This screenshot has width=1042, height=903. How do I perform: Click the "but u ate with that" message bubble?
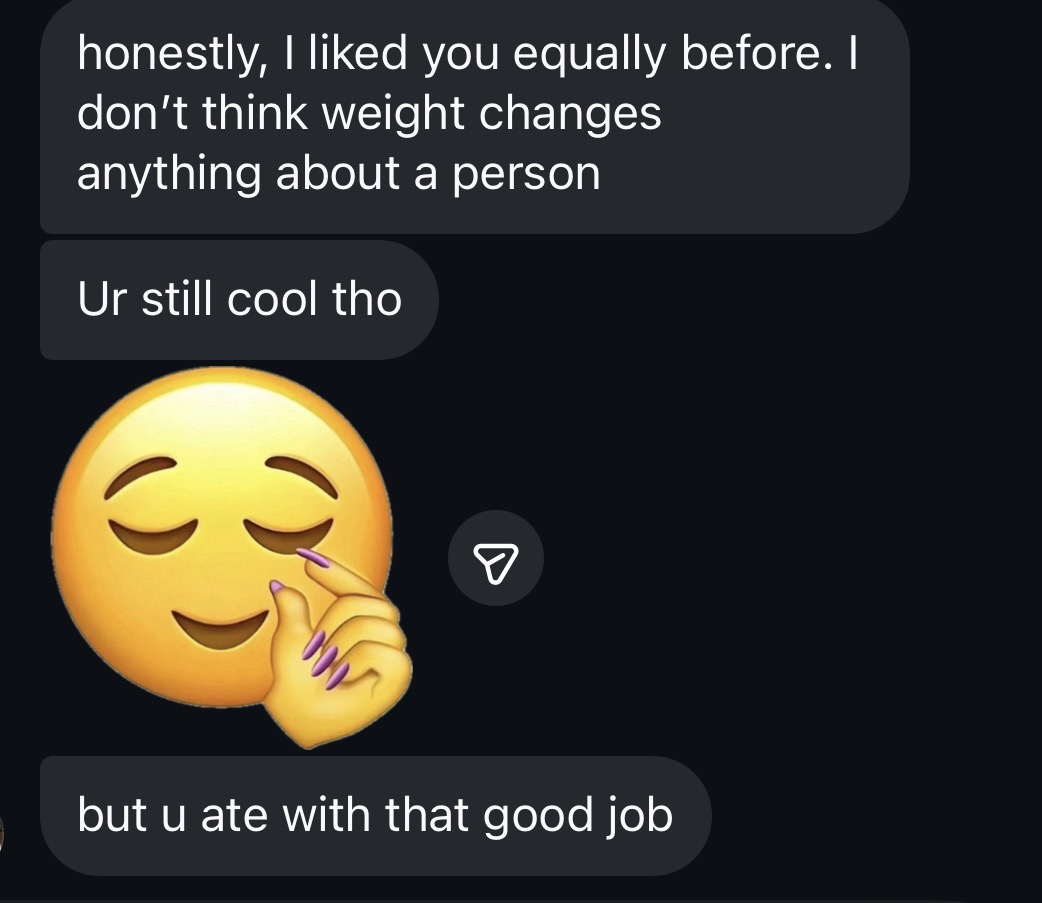(x=375, y=816)
